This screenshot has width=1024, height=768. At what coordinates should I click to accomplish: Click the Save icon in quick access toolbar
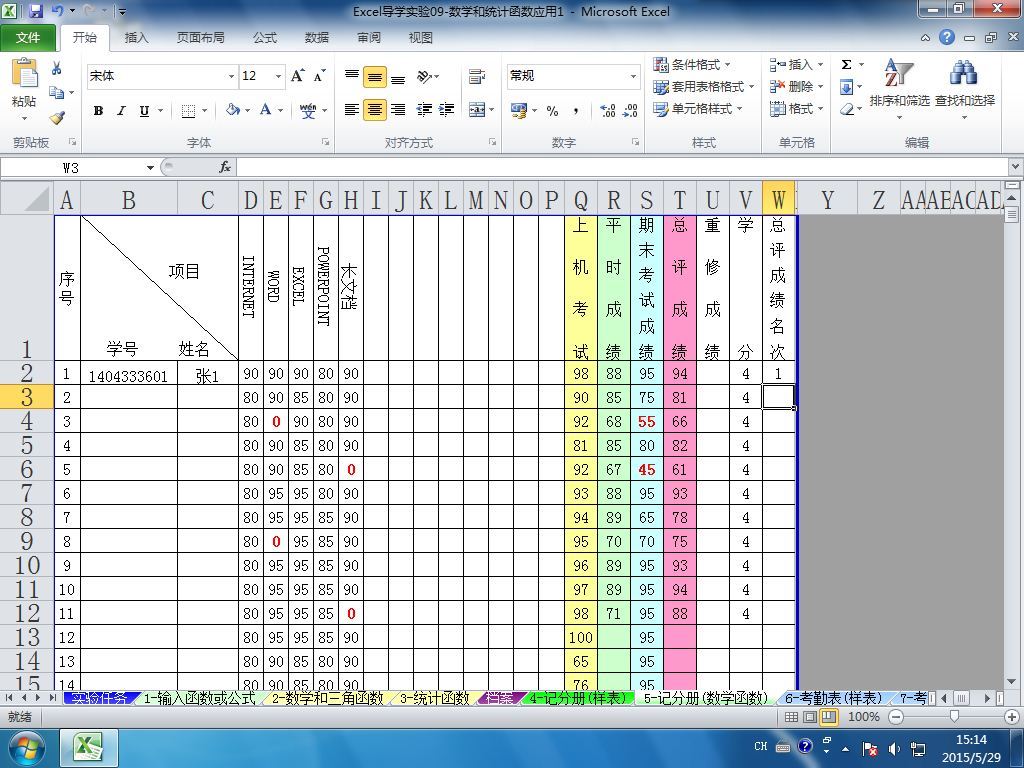(35, 11)
